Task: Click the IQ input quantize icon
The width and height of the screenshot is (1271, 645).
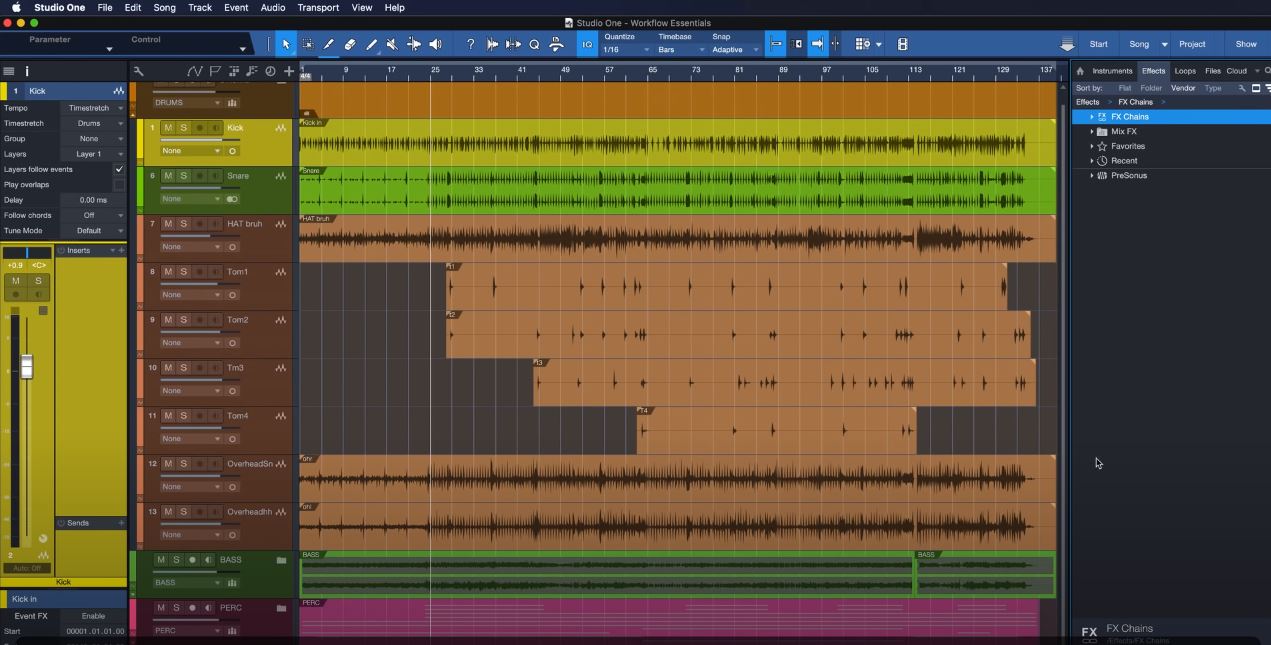Action: pos(587,44)
